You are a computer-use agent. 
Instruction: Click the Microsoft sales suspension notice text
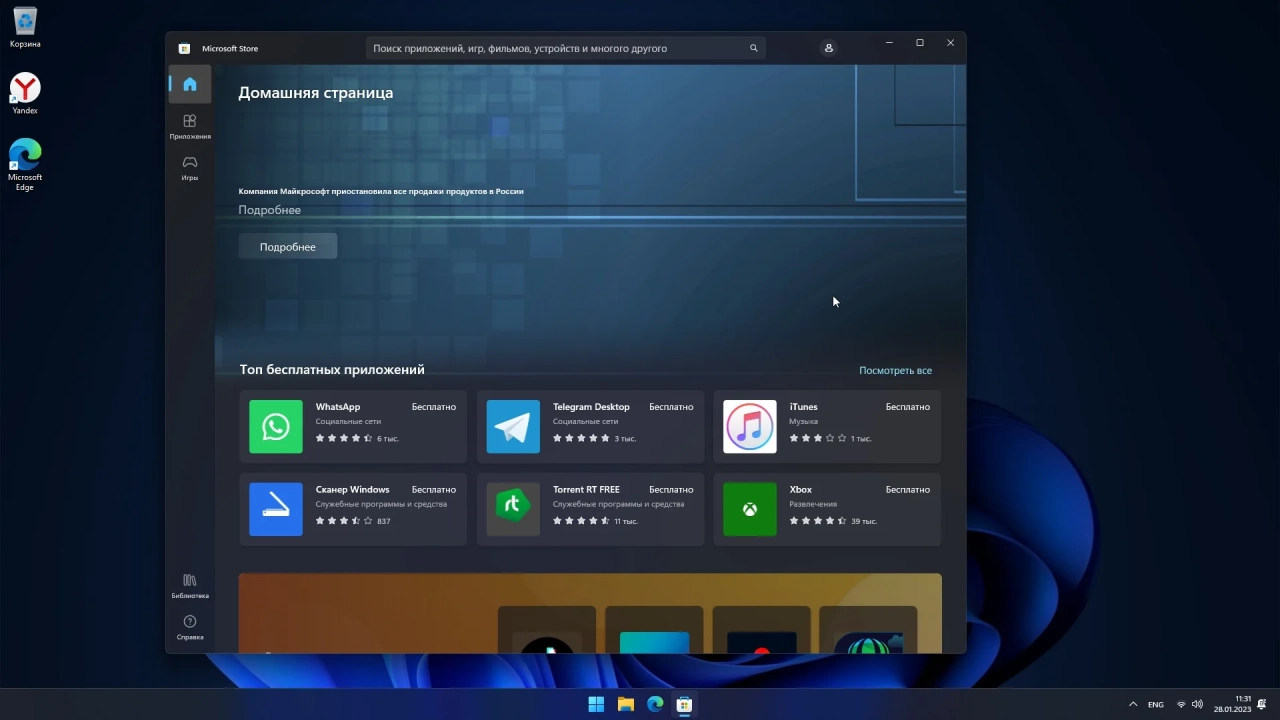coord(381,191)
